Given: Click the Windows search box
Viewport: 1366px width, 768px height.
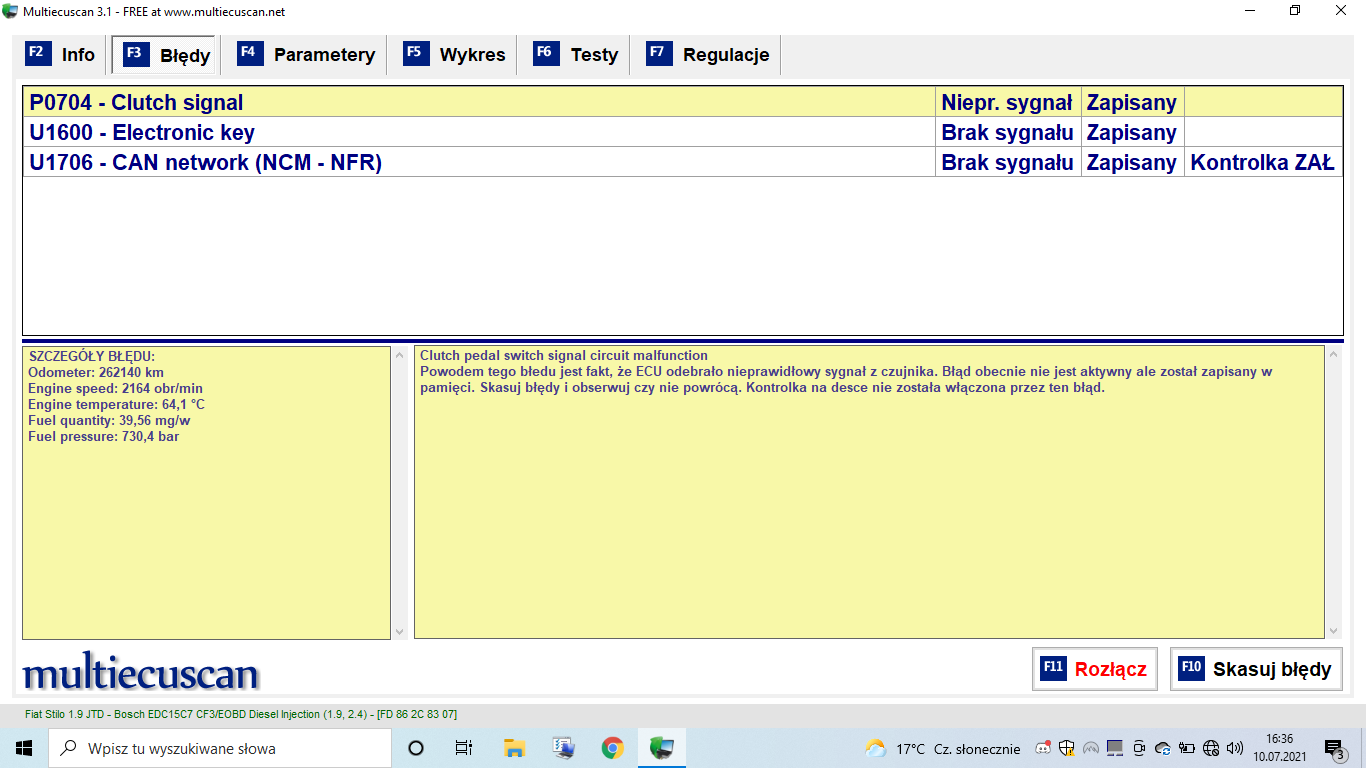Looking at the screenshot, I should (220, 748).
